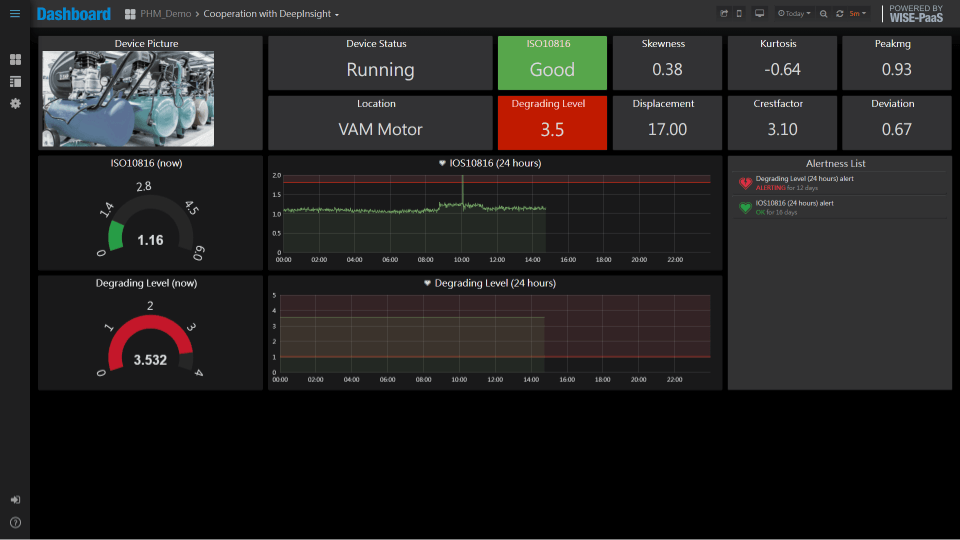Click the Skewness value 0.38

pyautogui.click(x=667, y=69)
